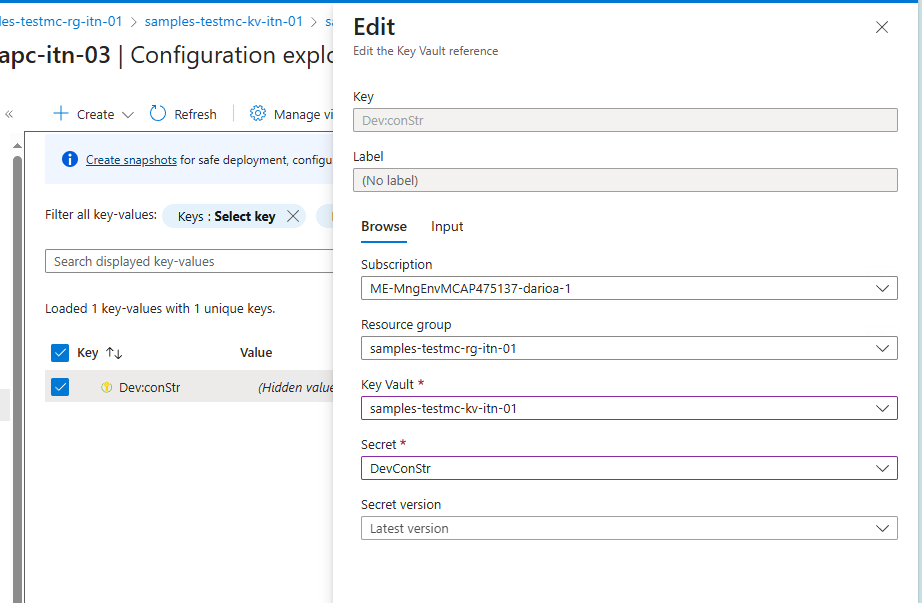Switch to the Input tab
Image resolution: width=922 pixels, height=603 pixels.
[447, 227]
